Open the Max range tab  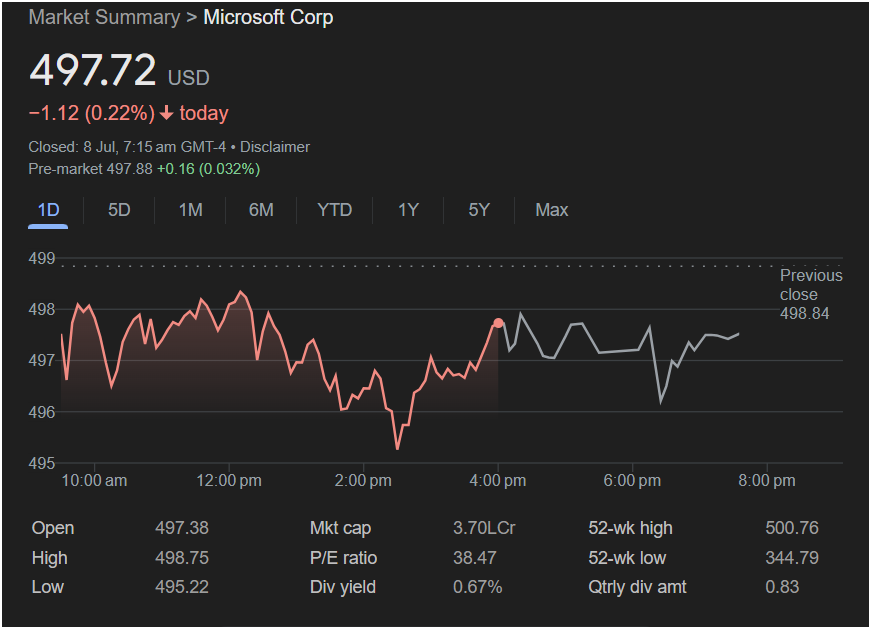click(552, 210)
